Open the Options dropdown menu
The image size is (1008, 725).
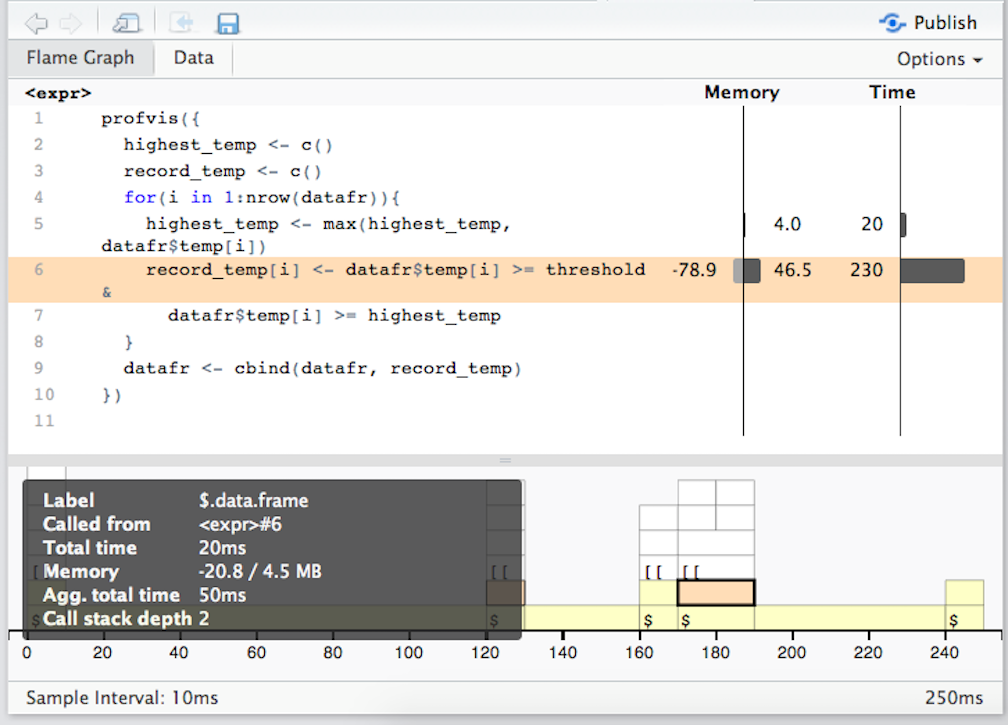[x=938, y=59]
